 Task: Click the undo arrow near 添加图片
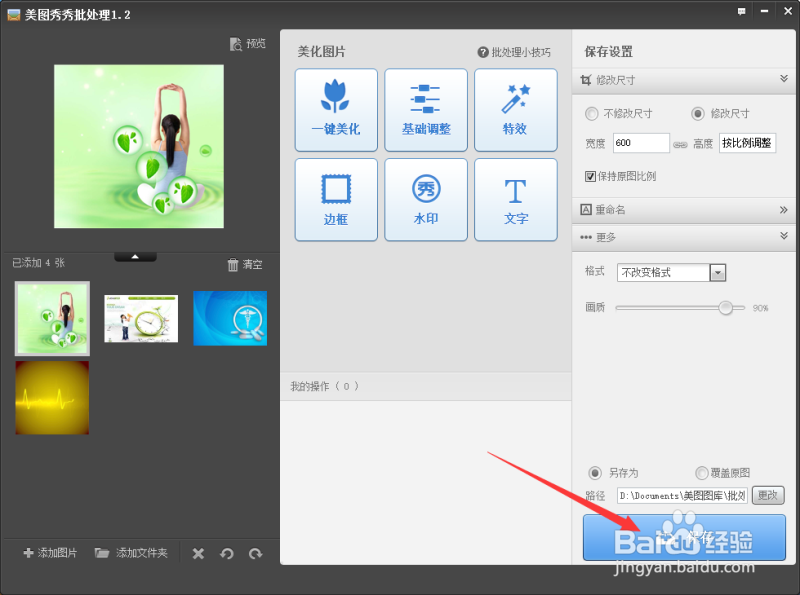(227, 552)
